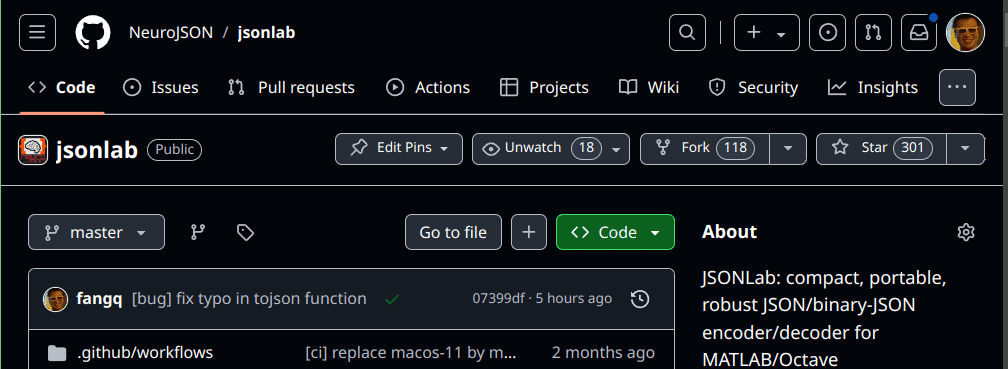Switch to the Actions tab

point(428,87)
